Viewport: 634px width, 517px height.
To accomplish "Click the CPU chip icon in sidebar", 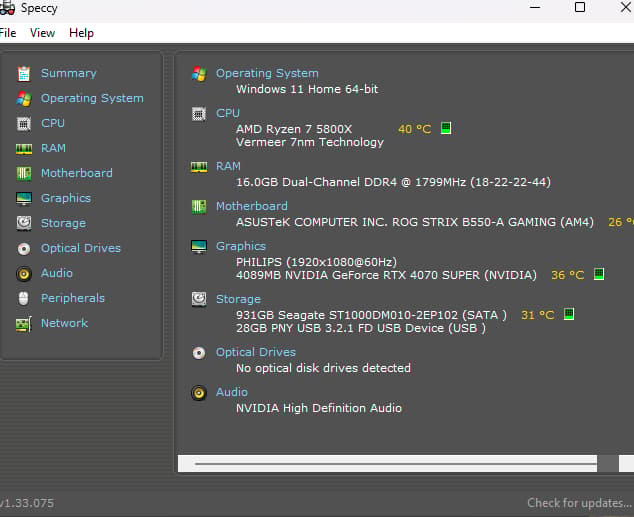I will click(24, 124).
